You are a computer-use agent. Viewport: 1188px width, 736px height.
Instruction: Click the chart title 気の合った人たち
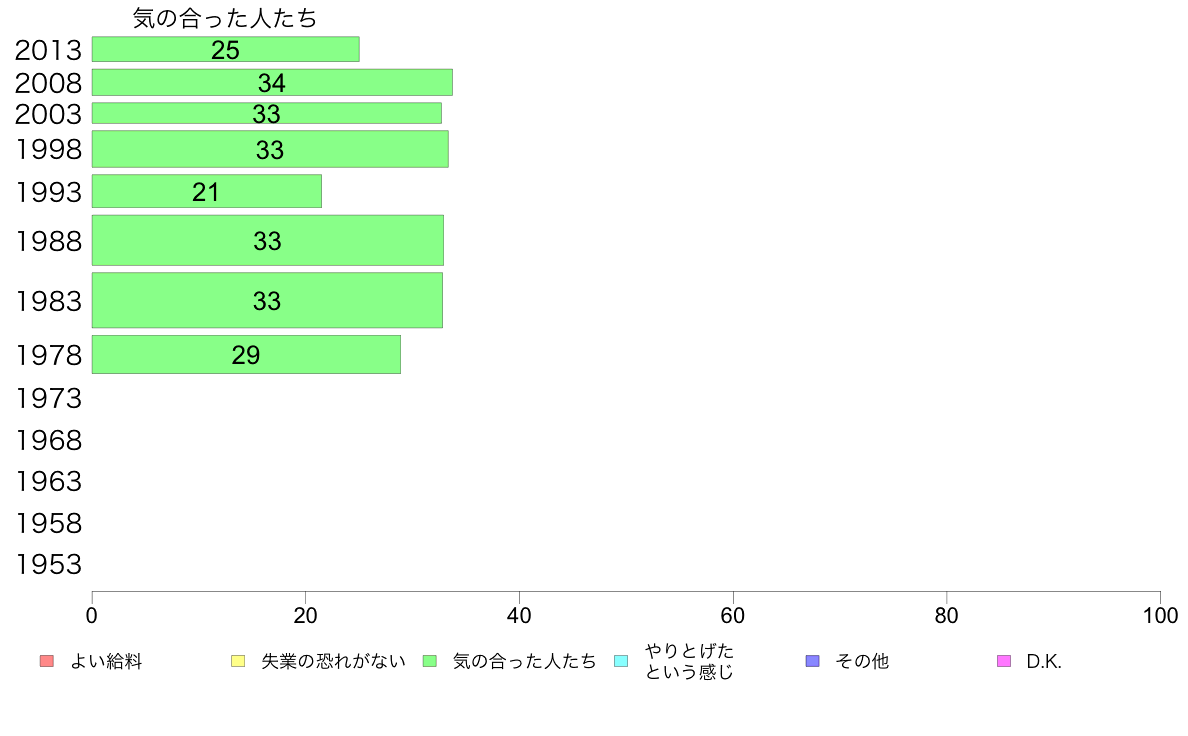pos(225,18)
